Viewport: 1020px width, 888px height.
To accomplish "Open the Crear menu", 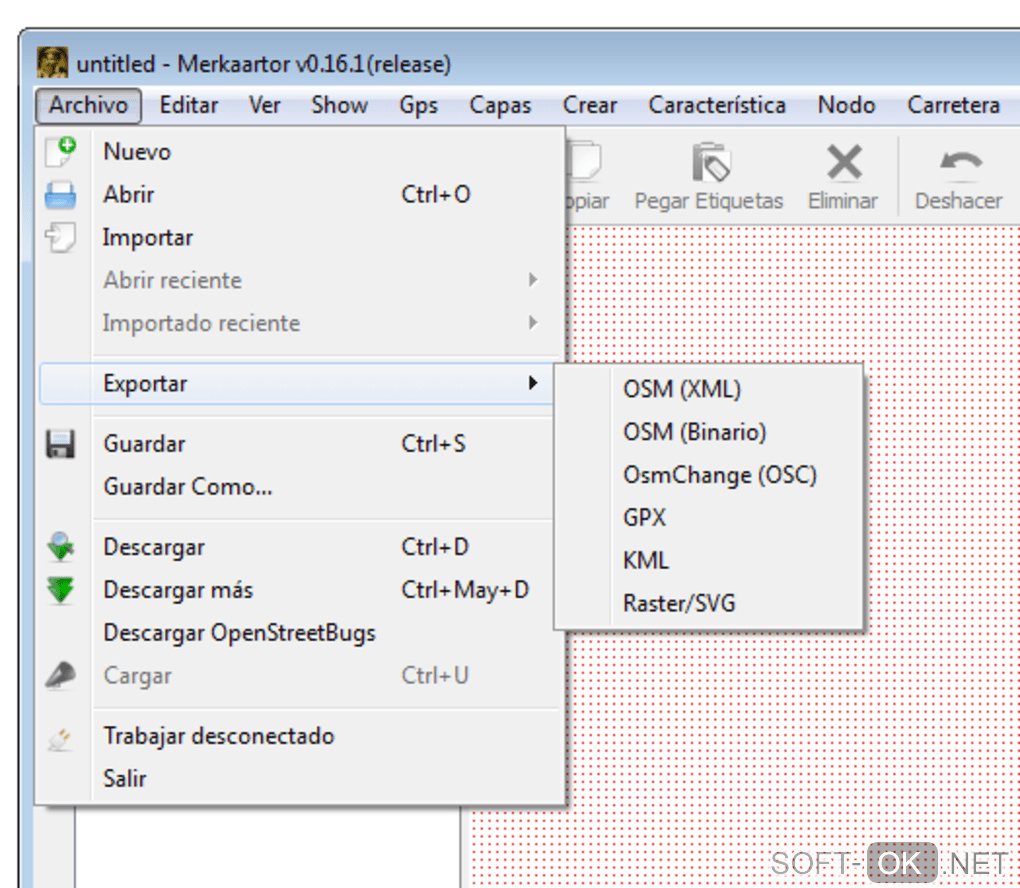I will (x=589, y=105).
